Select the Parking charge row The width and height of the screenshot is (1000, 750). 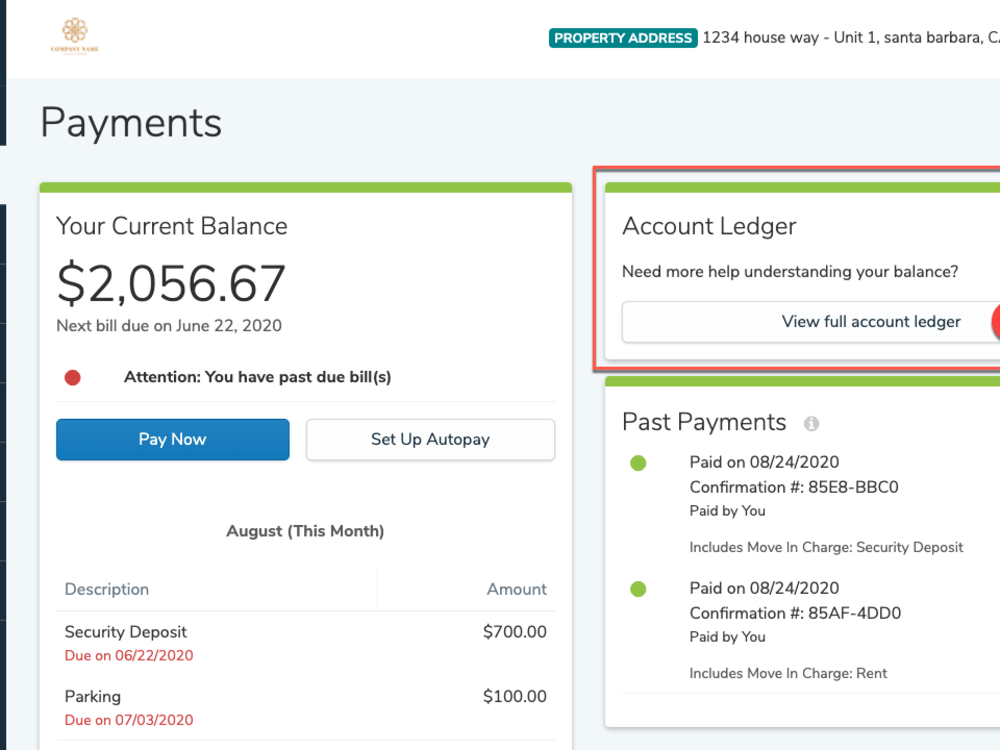click(x=305, y=708)
